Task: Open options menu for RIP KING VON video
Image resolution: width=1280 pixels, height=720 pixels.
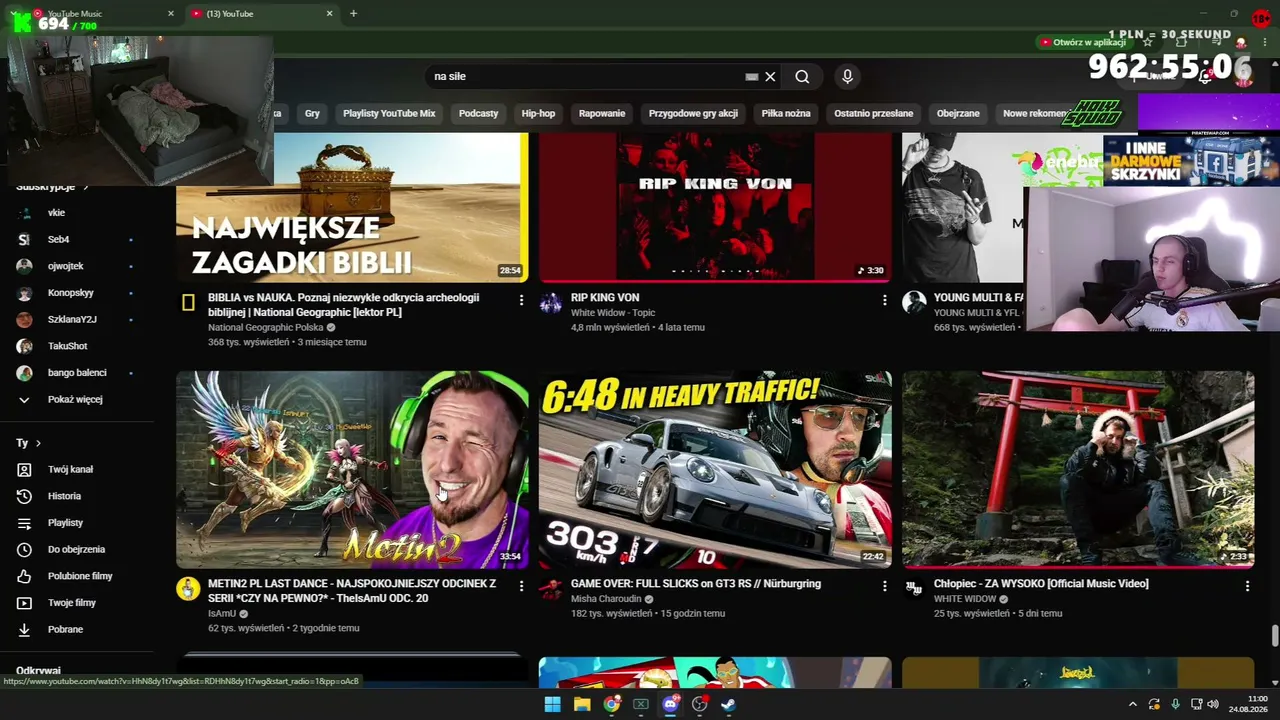Action: pyautogui.click(x=884, y=299)
